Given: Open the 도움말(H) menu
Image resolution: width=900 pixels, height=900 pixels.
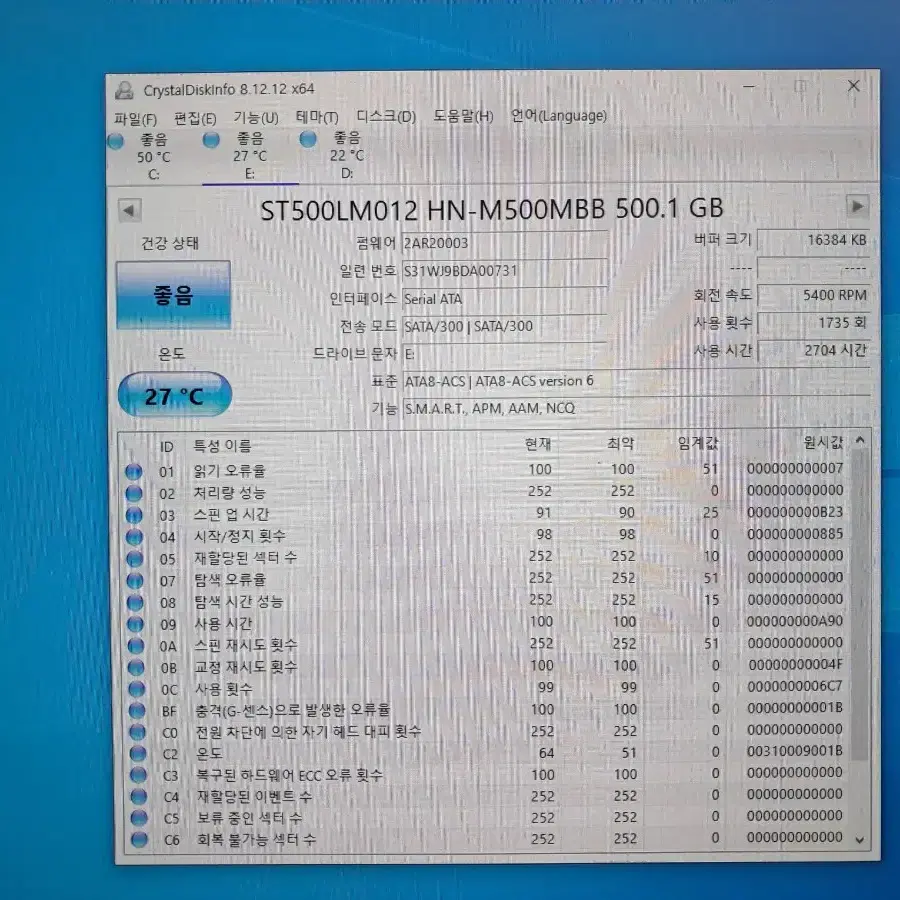Looking at the screenshot, I should point(463,116).
